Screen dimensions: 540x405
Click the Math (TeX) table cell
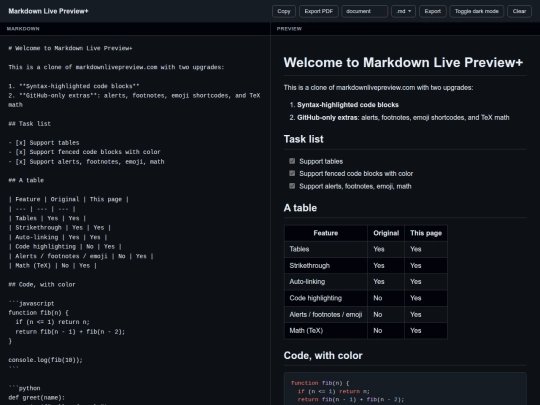[x=326, y=331]
